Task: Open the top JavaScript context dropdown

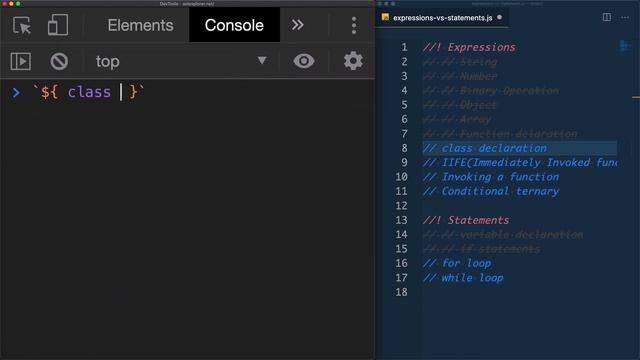Action: pos(181,61)
